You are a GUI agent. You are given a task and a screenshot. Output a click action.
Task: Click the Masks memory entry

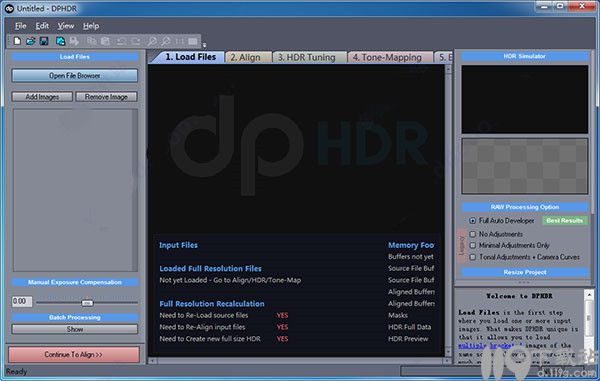click(x=398, y=315)
